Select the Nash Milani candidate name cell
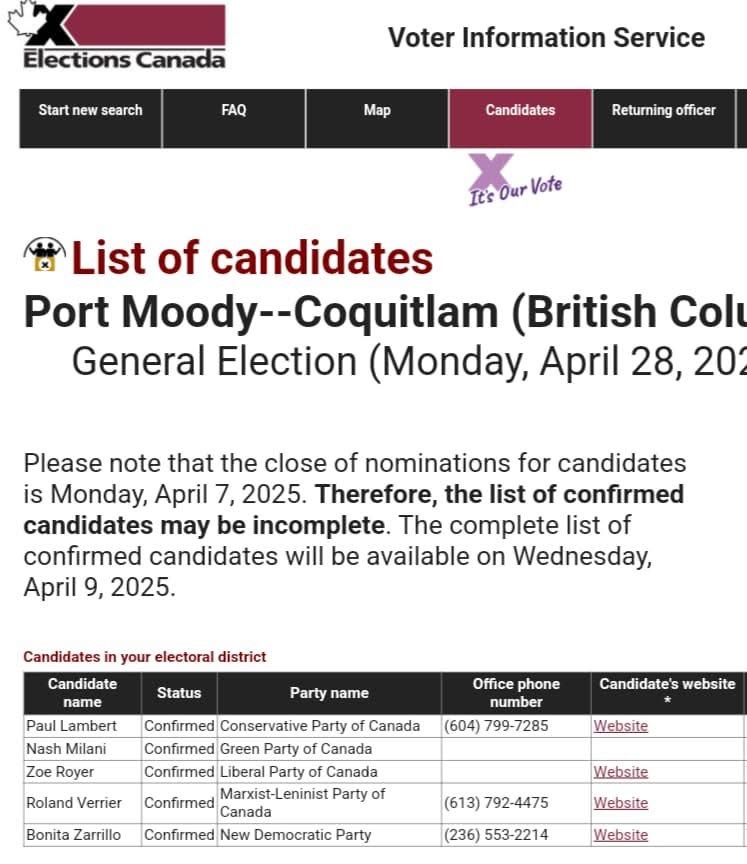 pos(82,749)
